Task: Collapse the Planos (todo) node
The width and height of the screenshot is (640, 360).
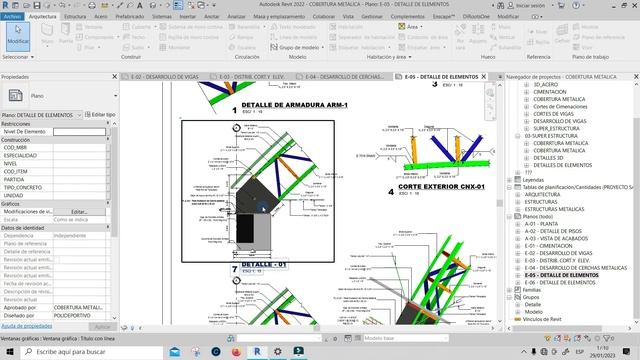Action: pos(509,217)
